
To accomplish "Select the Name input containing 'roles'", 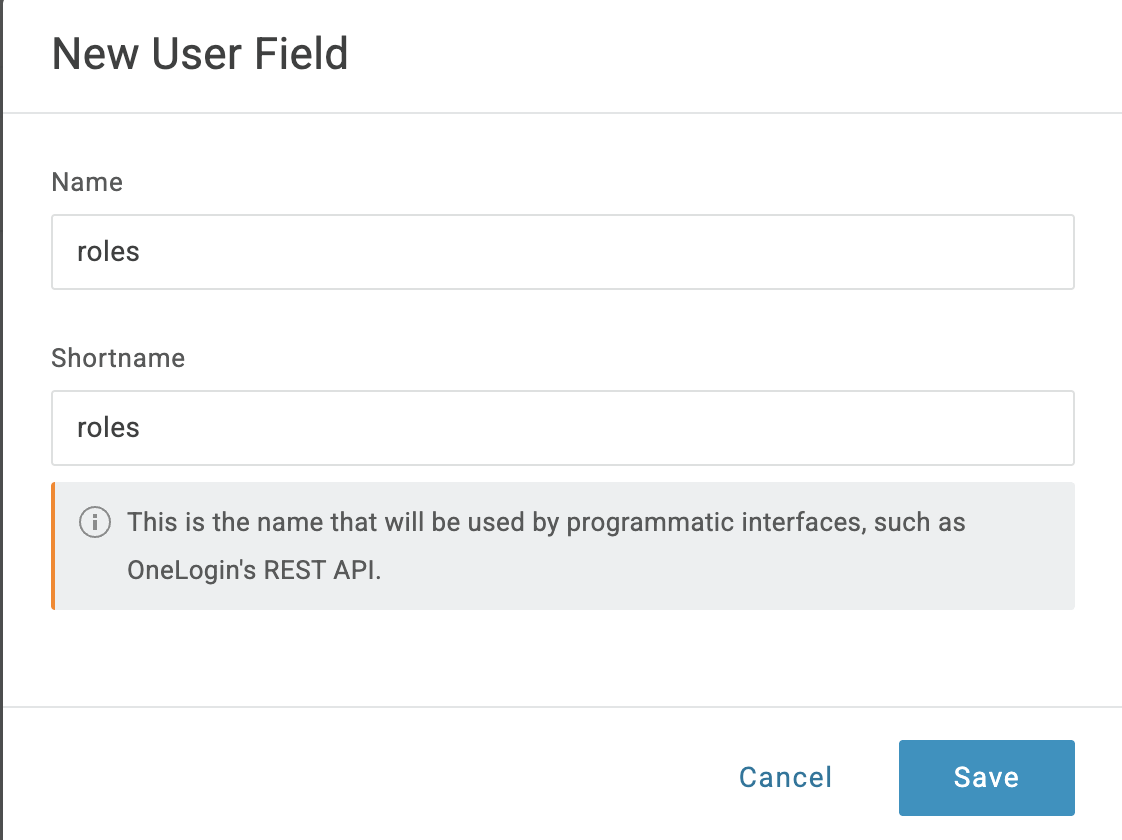I will point(562,252).
